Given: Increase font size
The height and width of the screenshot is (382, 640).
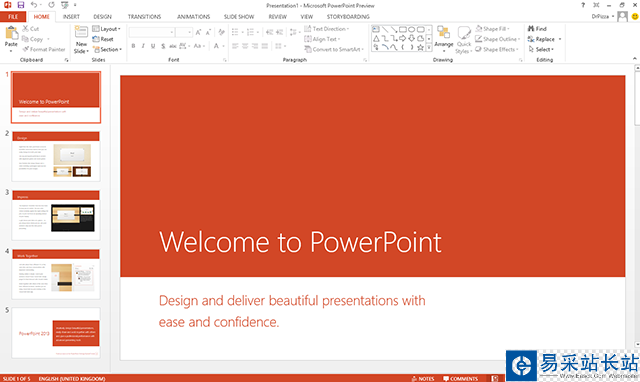Looking at the screenshot, I should pyautogui.click(x=198, y=32).
